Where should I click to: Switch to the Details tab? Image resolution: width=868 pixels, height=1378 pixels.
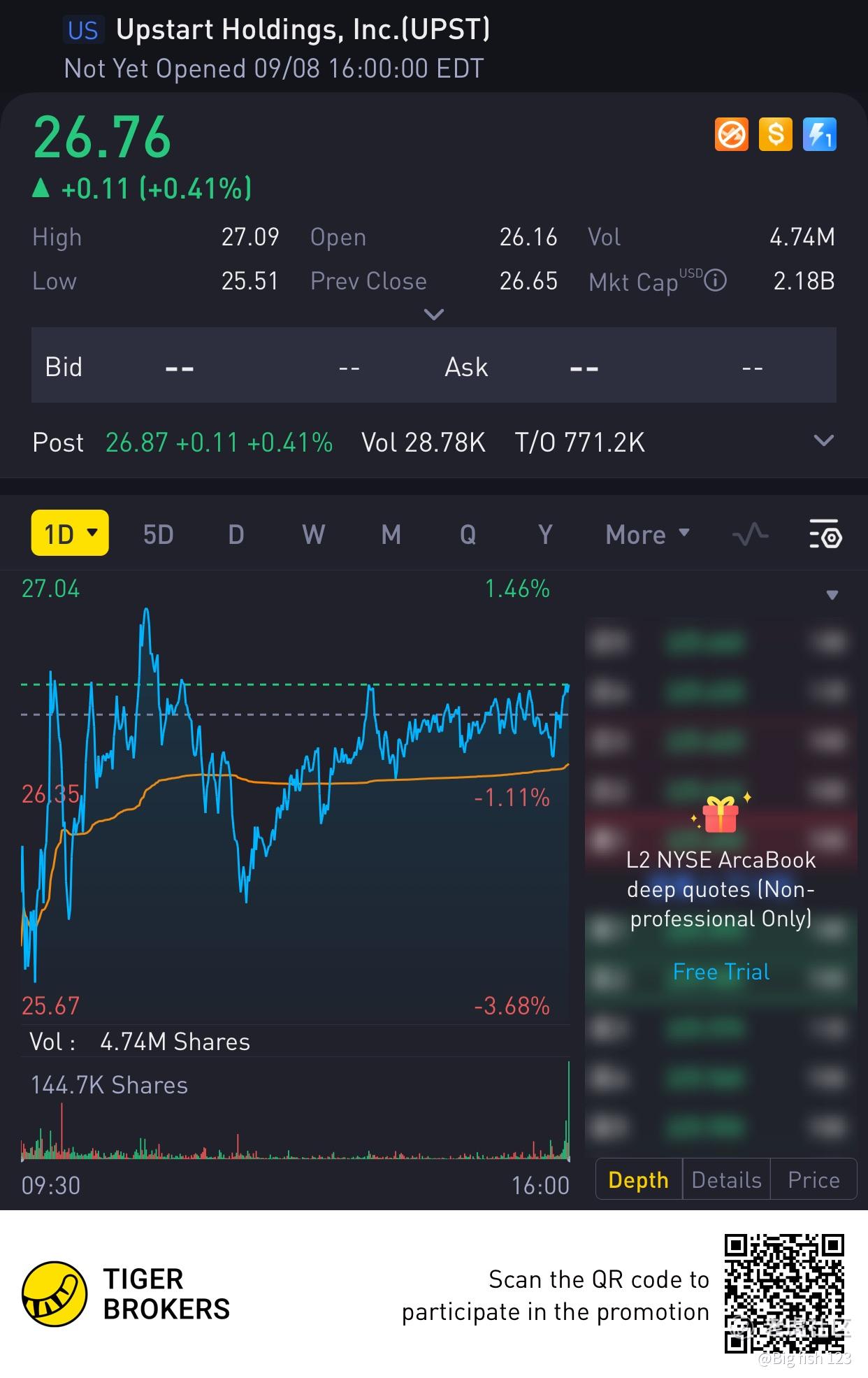click(x=726, y=1179)
